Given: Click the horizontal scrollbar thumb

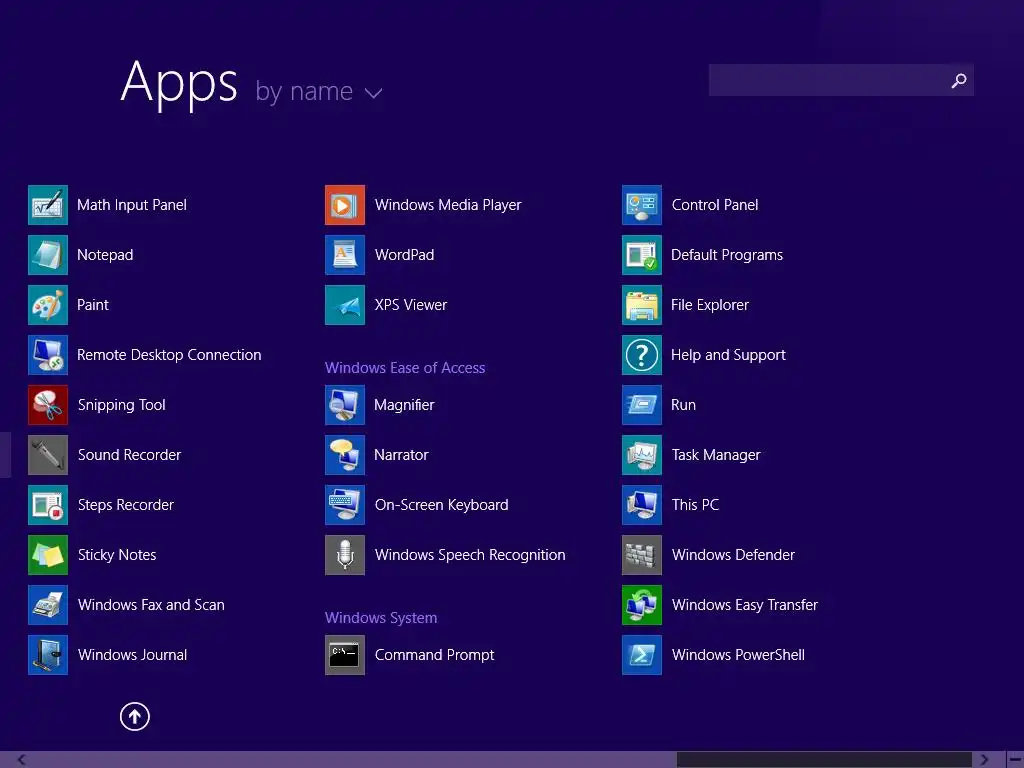Looking at the screenshot, I should 824,760.
